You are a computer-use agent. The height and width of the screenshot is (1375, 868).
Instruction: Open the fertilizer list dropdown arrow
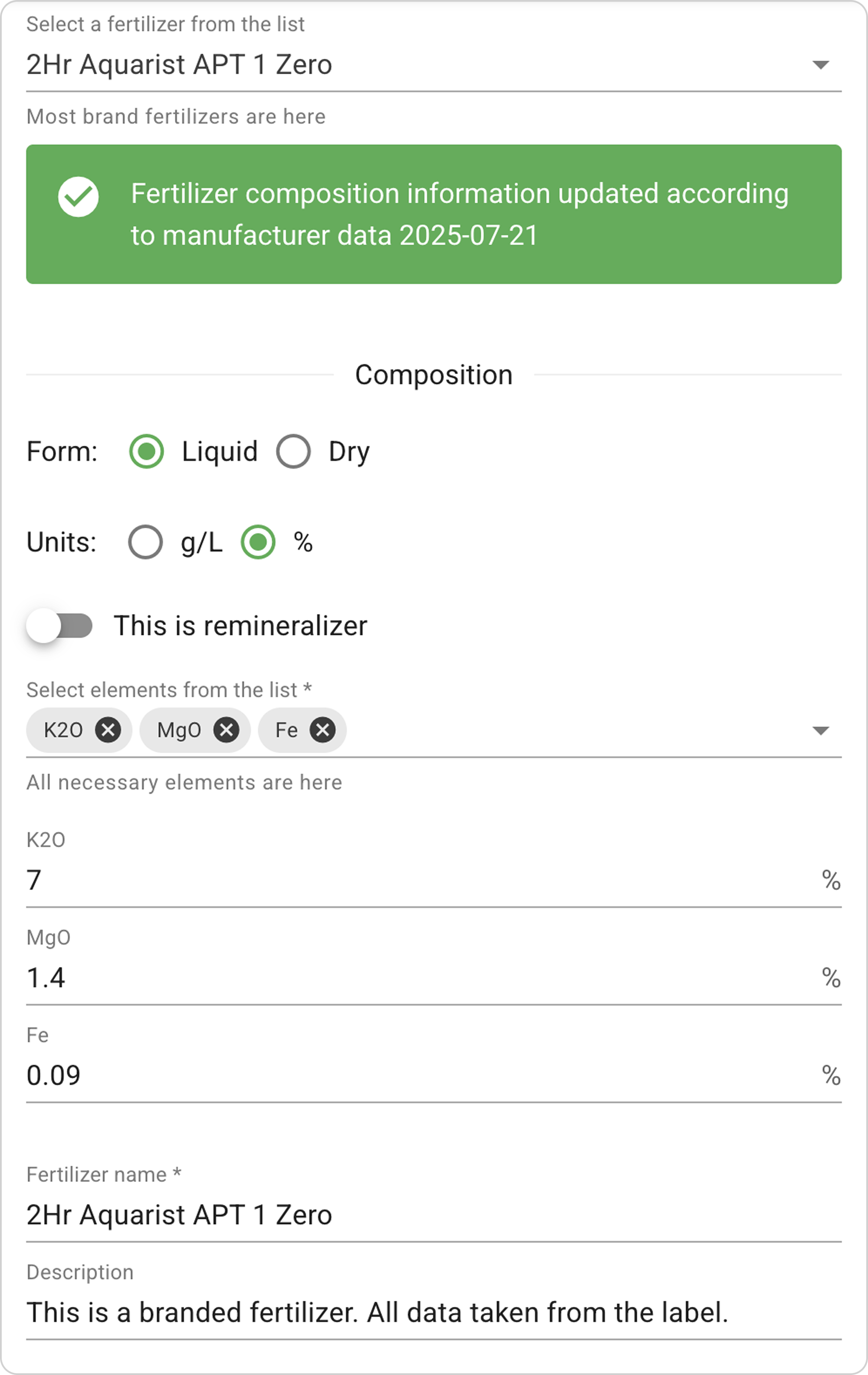pyautogui.click(x=821, y=65)
